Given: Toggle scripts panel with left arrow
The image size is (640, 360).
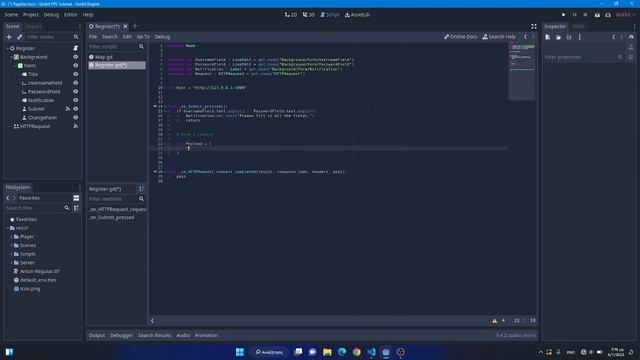Looking at the screenshot, I should (x=152, y=321).
